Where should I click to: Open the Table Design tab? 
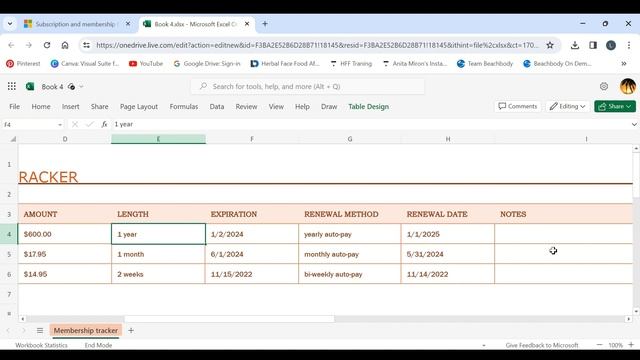(368, 107)
